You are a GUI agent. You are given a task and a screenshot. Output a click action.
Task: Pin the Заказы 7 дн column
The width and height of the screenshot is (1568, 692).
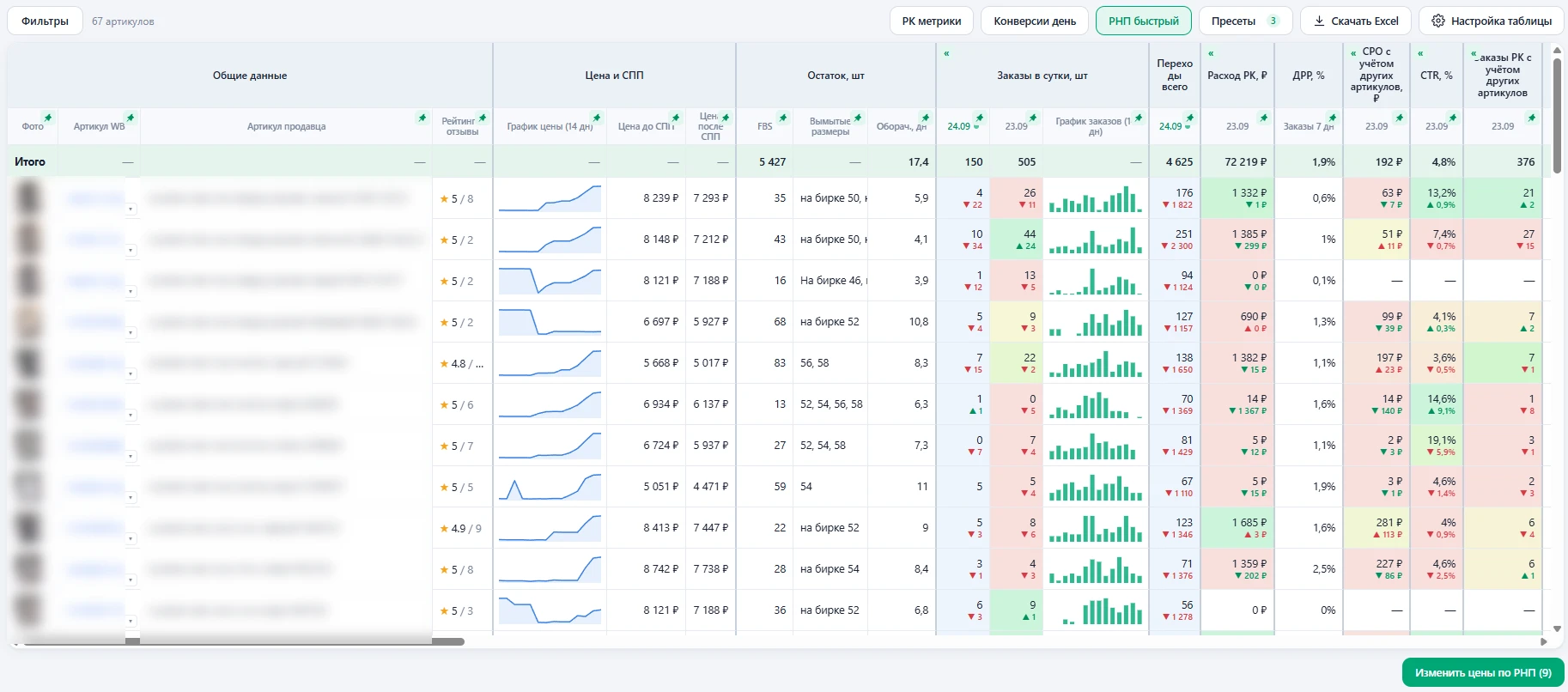pos(1333,118)
